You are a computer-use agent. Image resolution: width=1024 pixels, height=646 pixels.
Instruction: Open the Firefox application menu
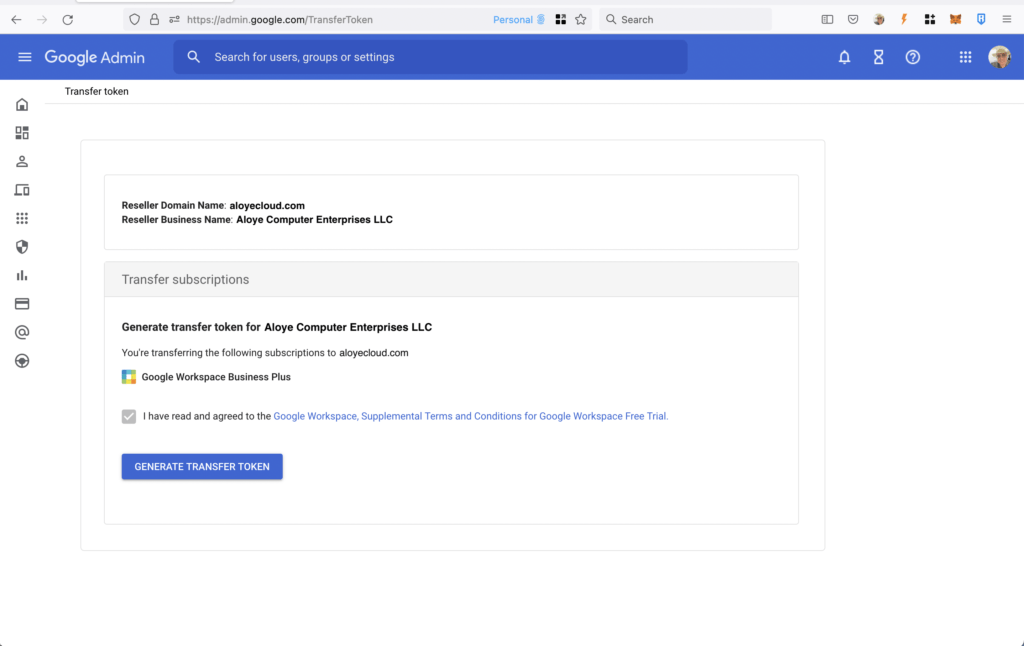pyautogui.click(x=1007, y=19)
